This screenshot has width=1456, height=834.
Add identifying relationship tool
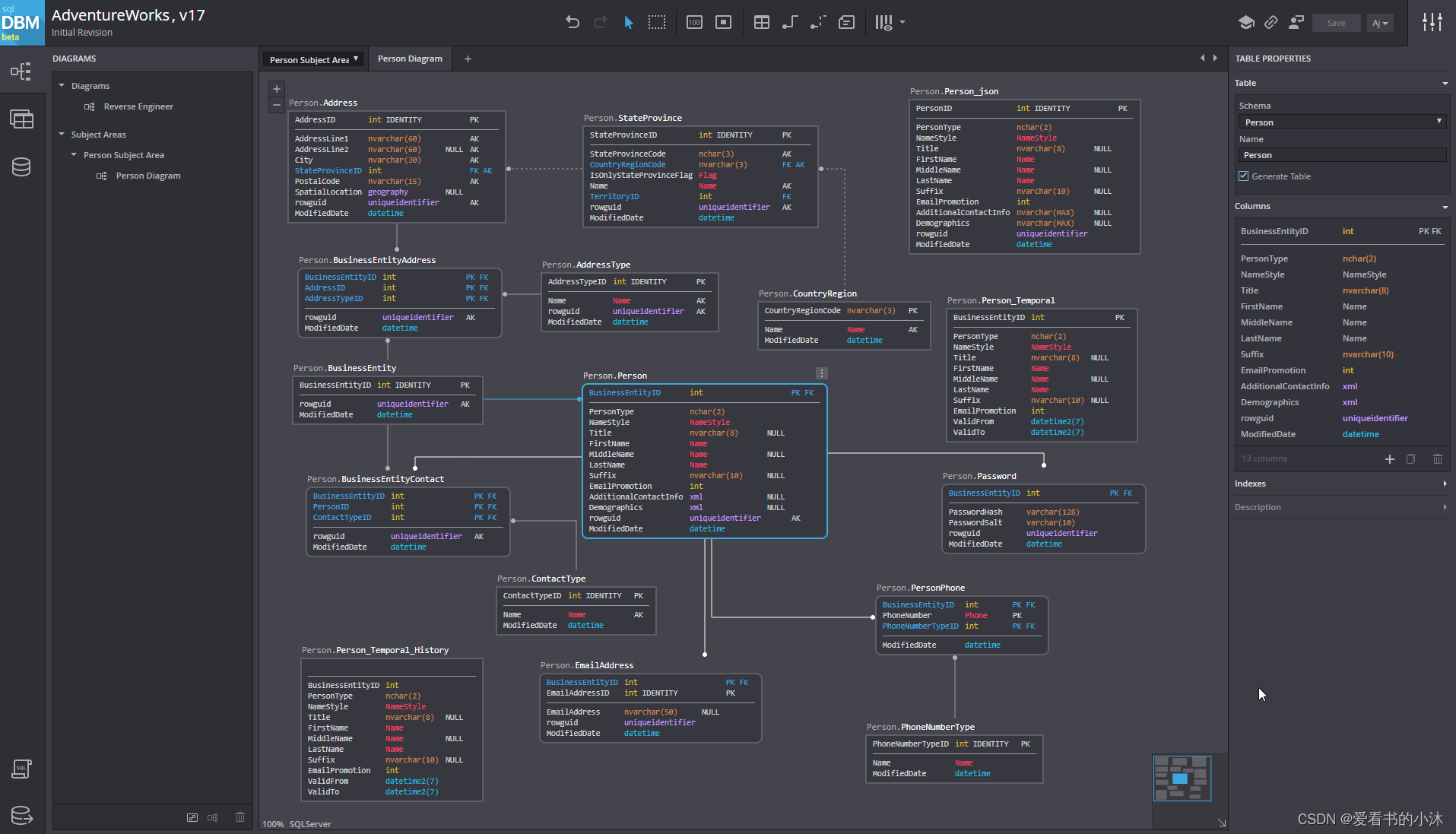tap(789, 23)
